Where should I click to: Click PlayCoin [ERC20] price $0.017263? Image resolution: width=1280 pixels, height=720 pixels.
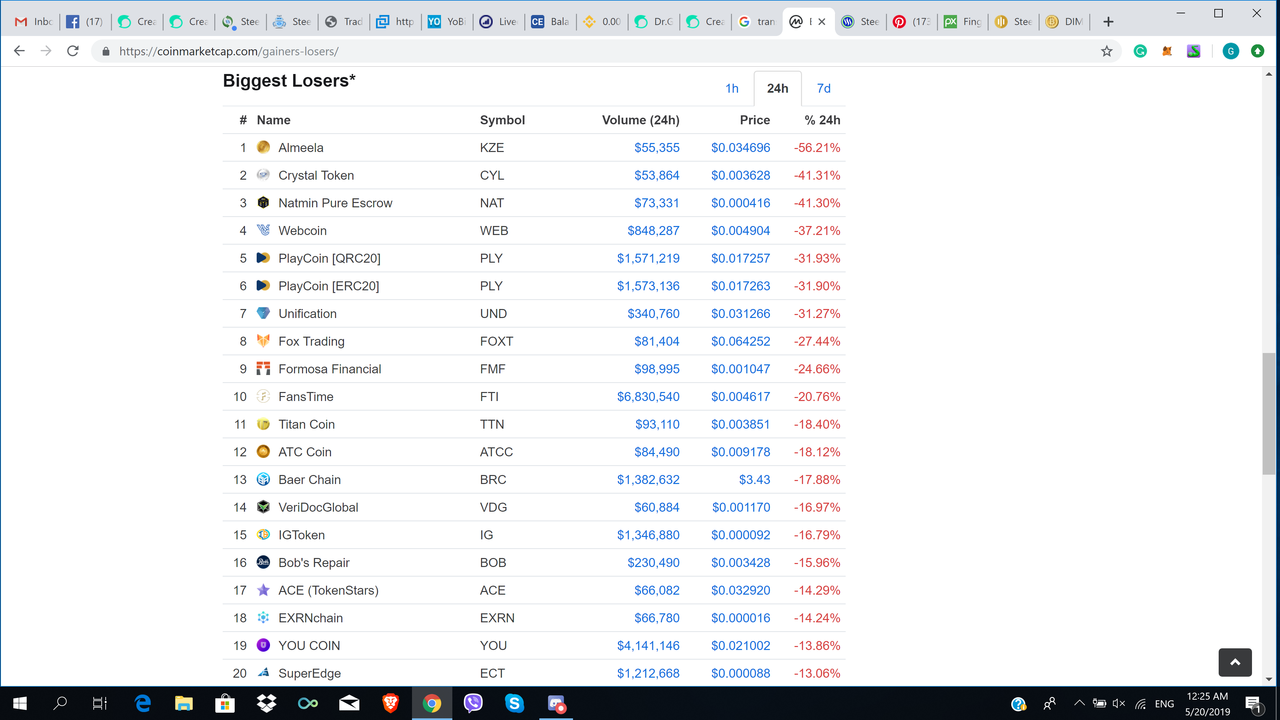741,286
